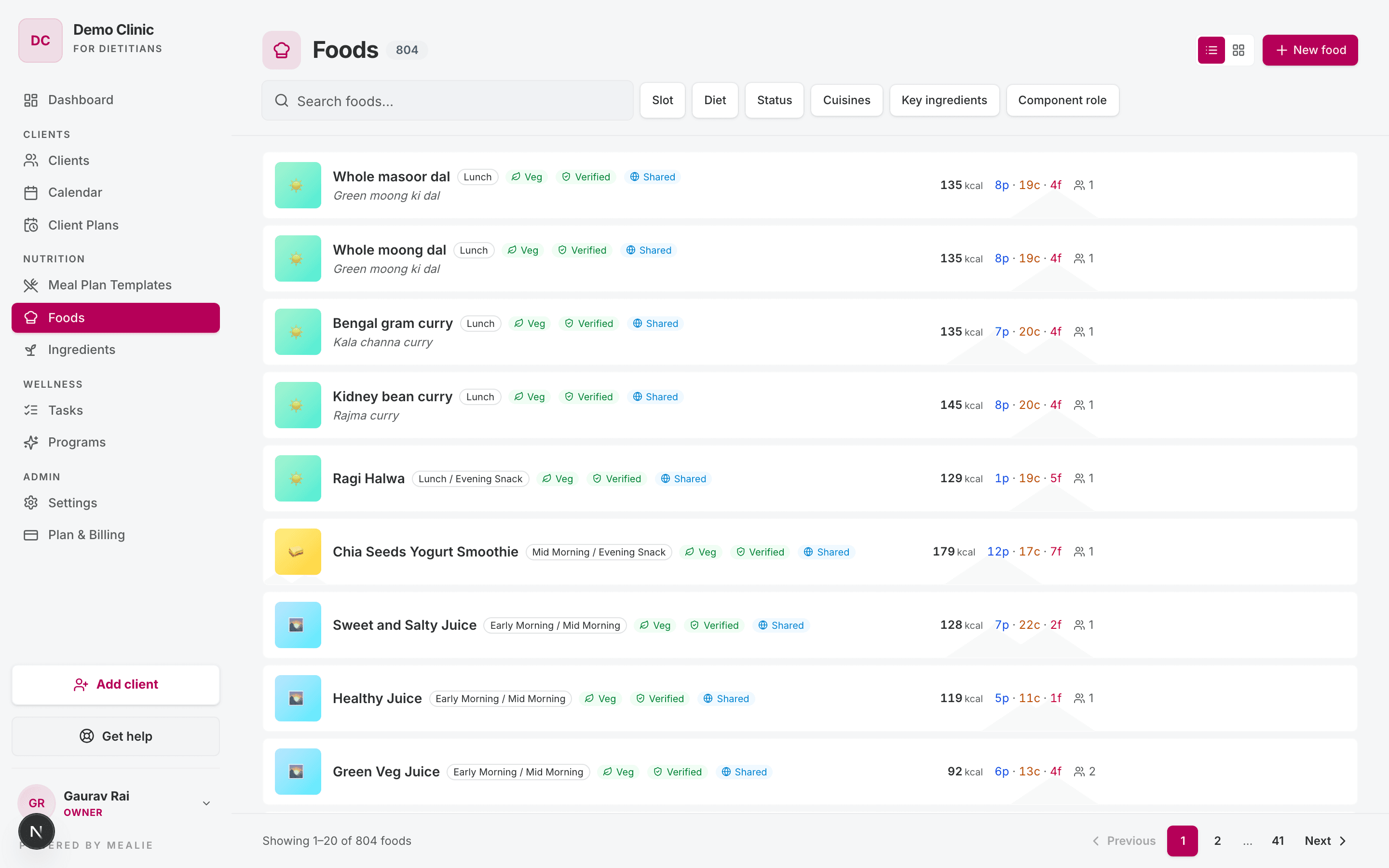1389x868 pixels.
Task: Focus the Search foods field
Action: 448,100
